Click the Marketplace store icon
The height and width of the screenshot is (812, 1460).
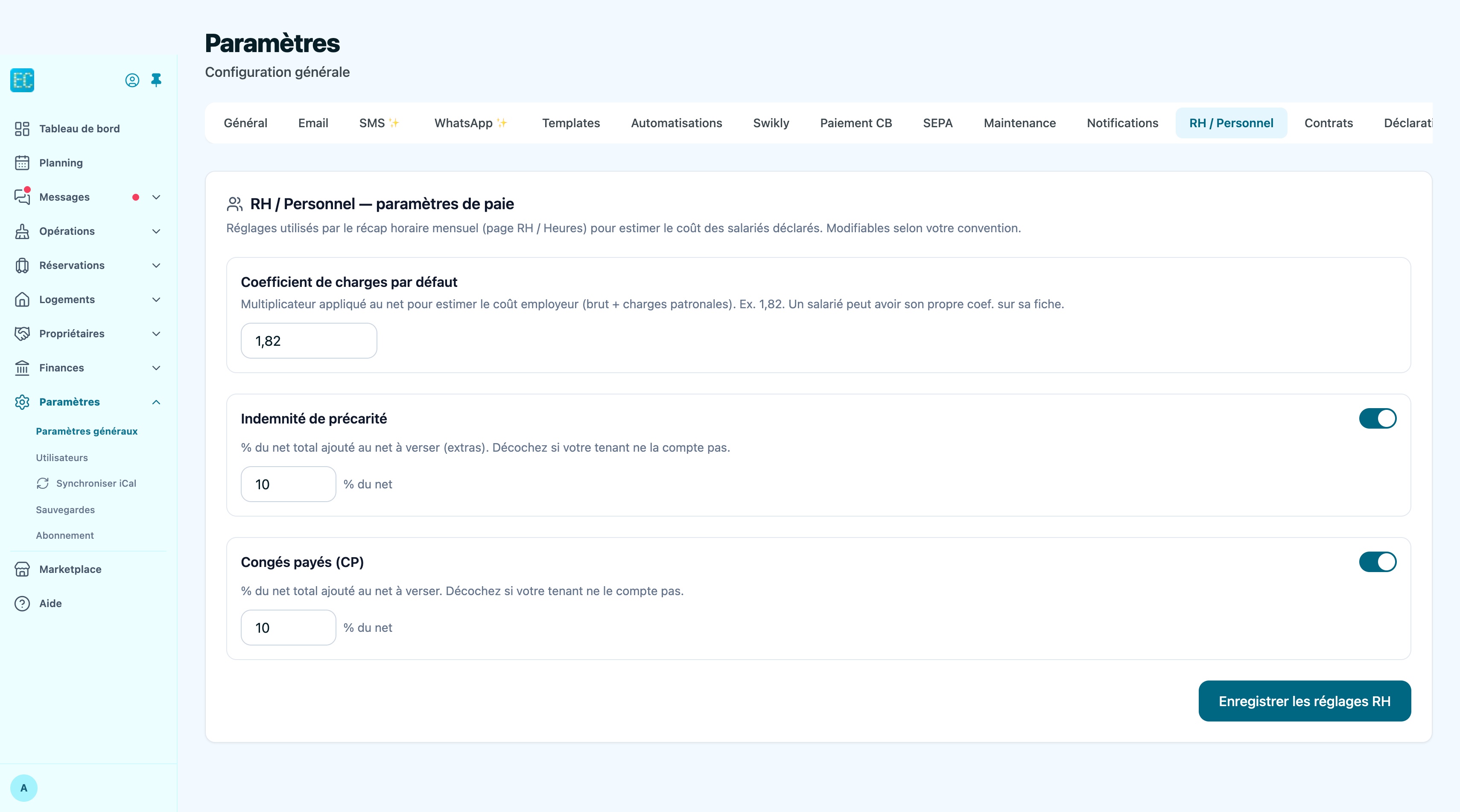click(22, 569)
